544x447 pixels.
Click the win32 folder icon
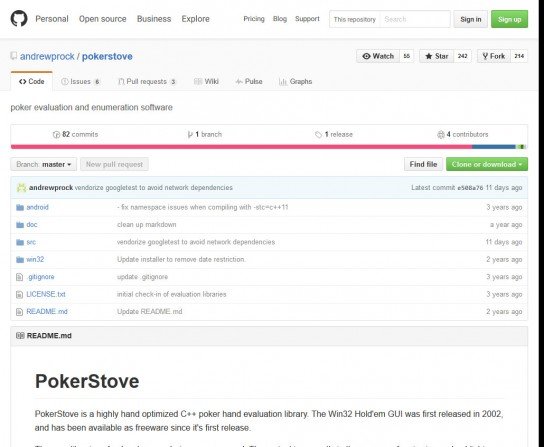tap(20, 260)
